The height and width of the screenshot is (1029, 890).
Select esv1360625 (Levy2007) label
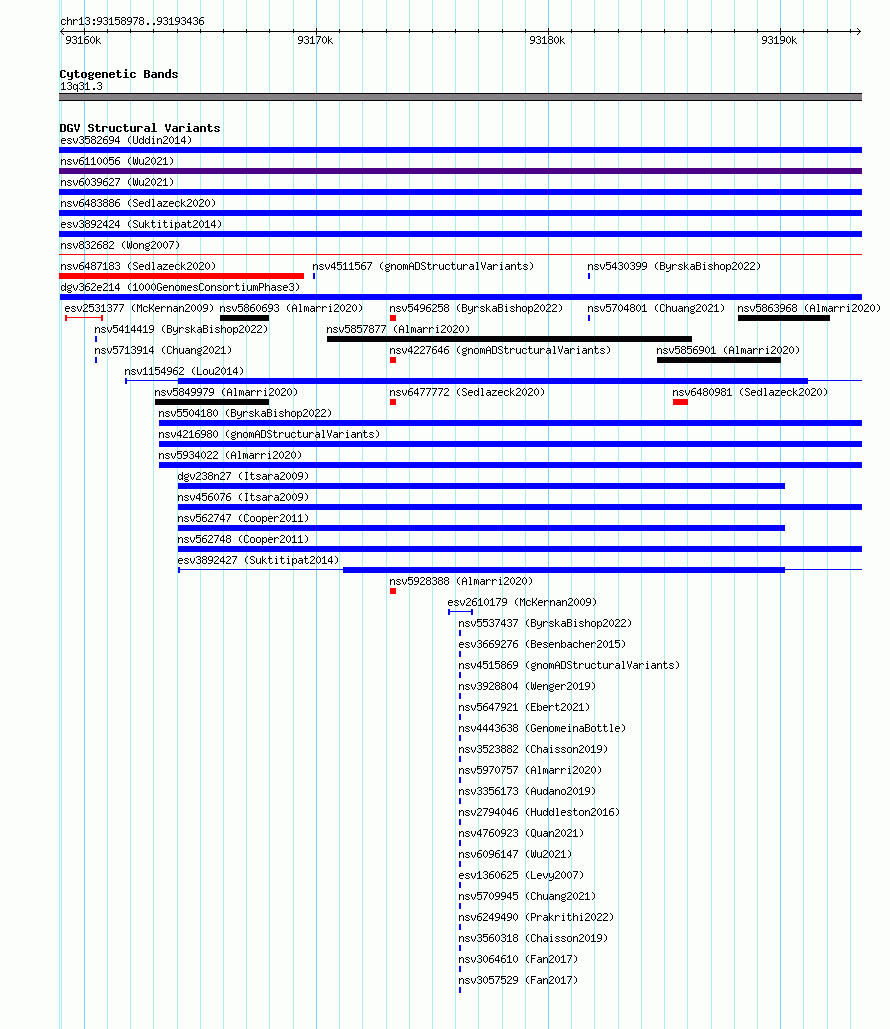521,875
